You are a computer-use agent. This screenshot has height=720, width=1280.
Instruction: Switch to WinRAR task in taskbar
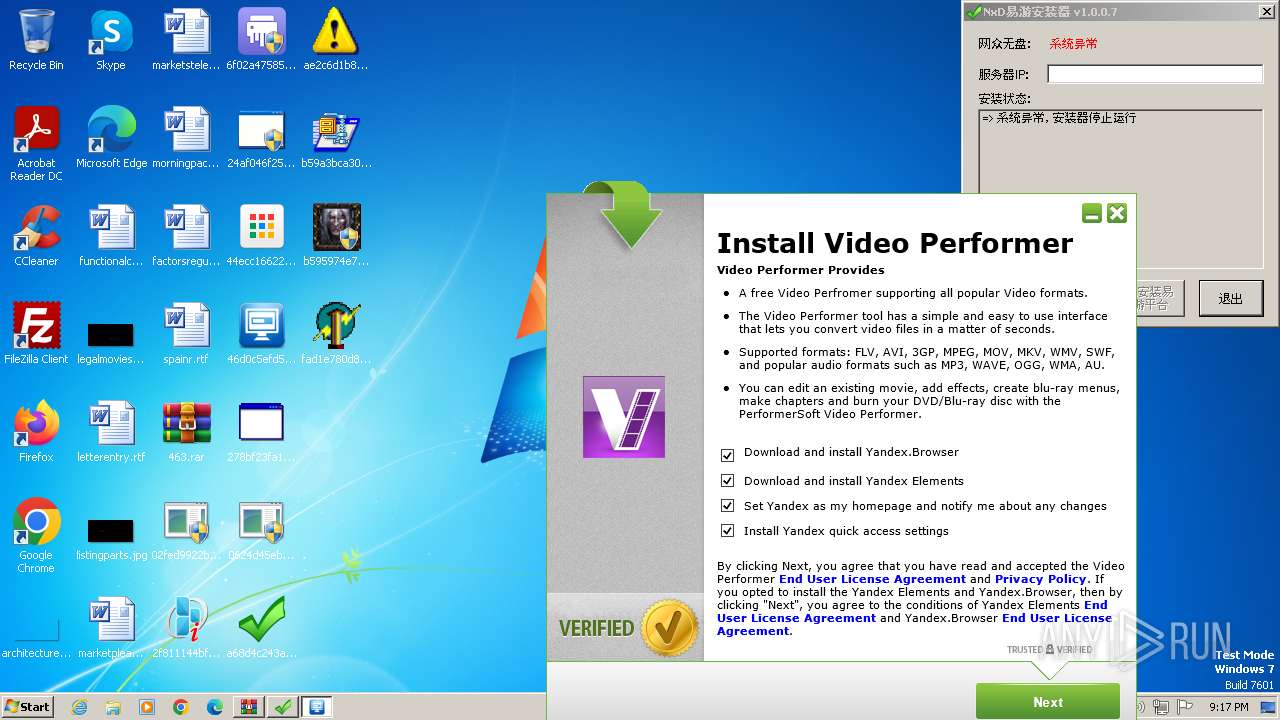pyautogui.click(x=249, y=707)
